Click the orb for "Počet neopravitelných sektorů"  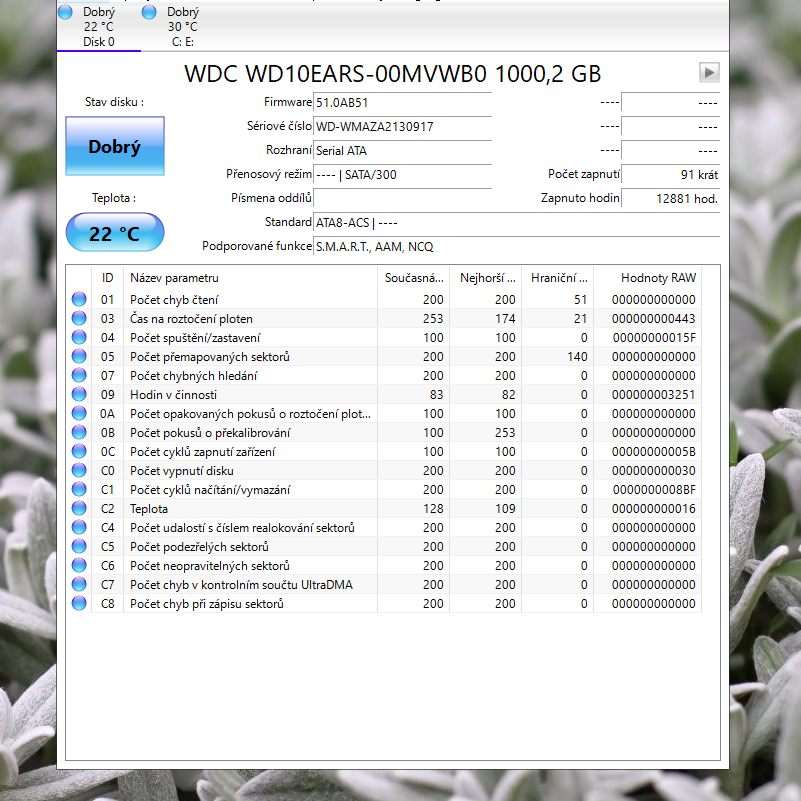click(x=78, y=565)
